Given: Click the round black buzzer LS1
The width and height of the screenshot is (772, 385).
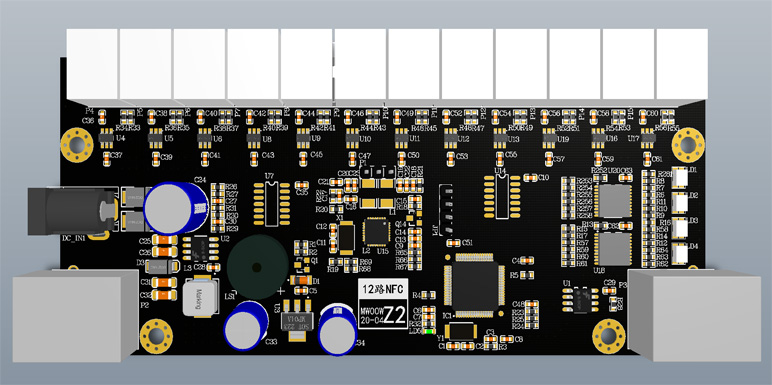Looking at the screenshot, I should pyautogui.click(x=257, y=267).
